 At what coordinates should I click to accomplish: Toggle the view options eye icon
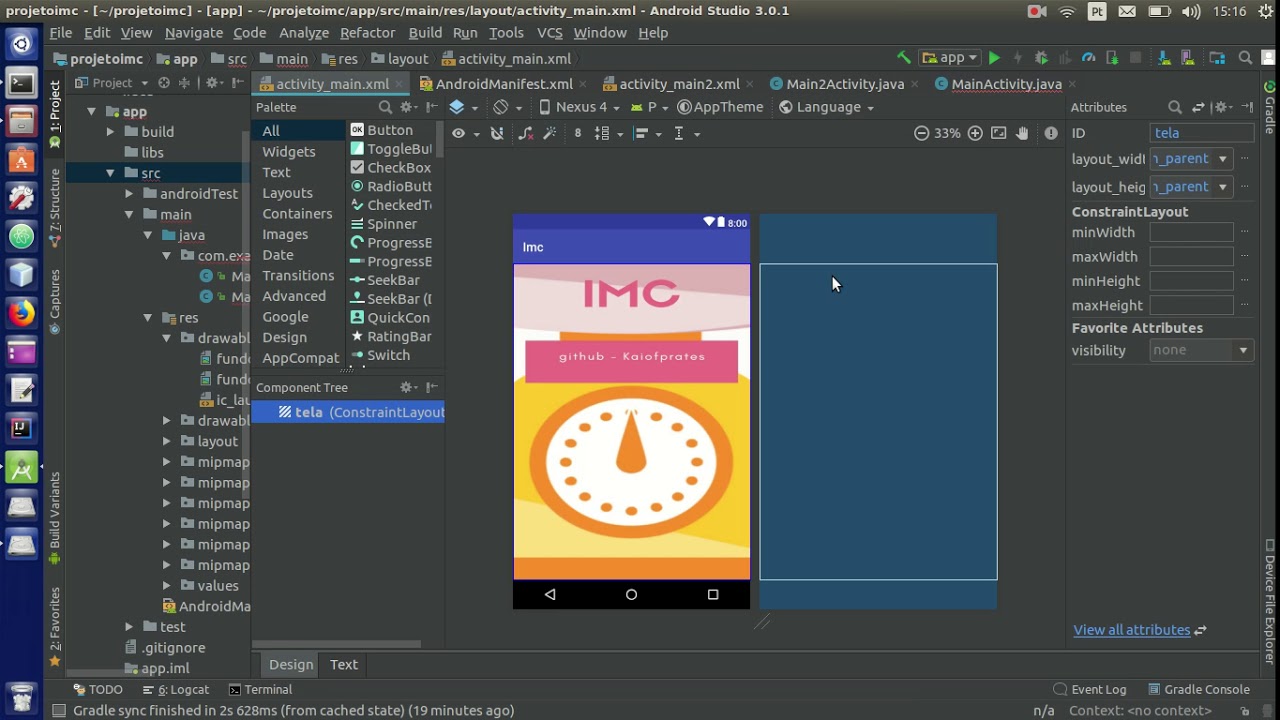pyautogui.click(x=465, y=133)
